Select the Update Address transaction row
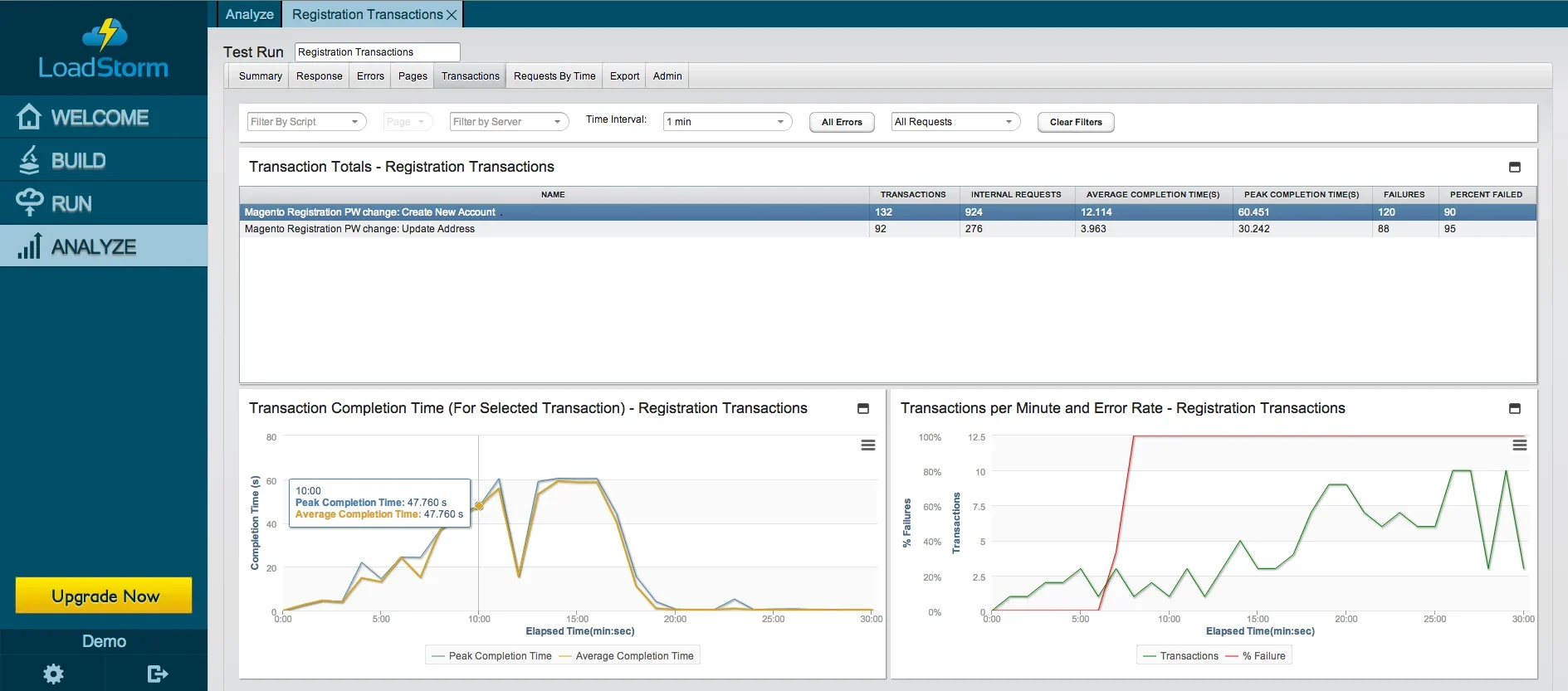The height and width of the screenshot is (691, 1568). point(888,229)
